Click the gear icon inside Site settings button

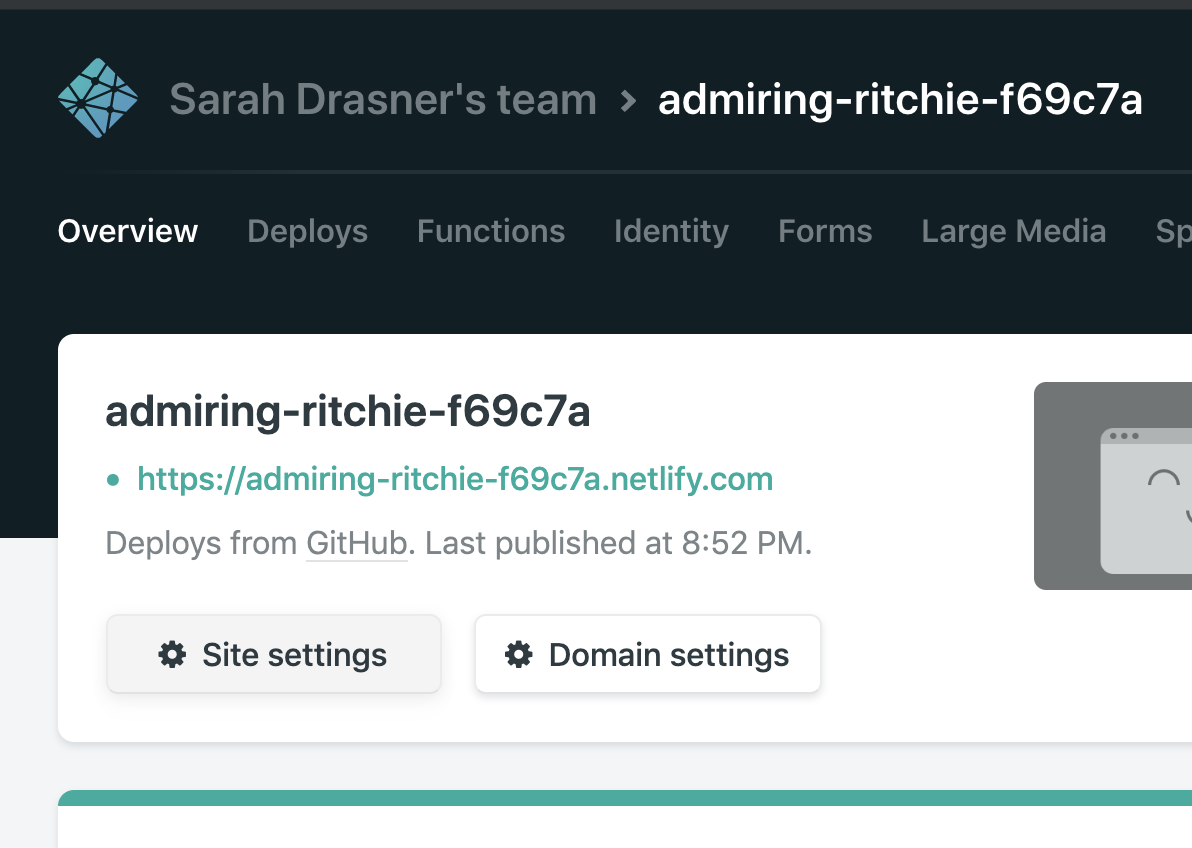pos(171,654)
